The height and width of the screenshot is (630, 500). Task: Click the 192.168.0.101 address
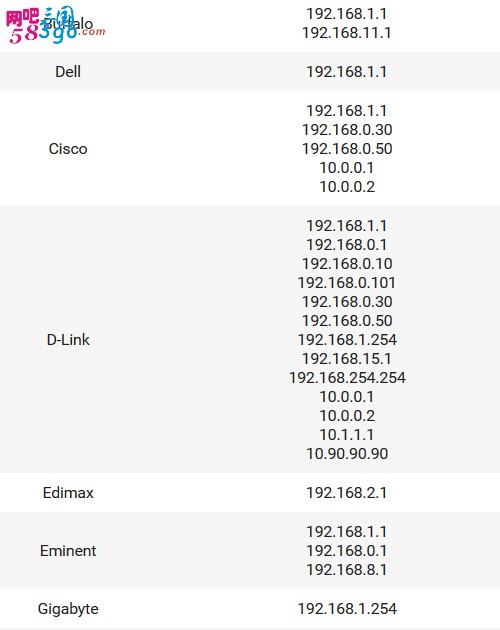point(347,283)
